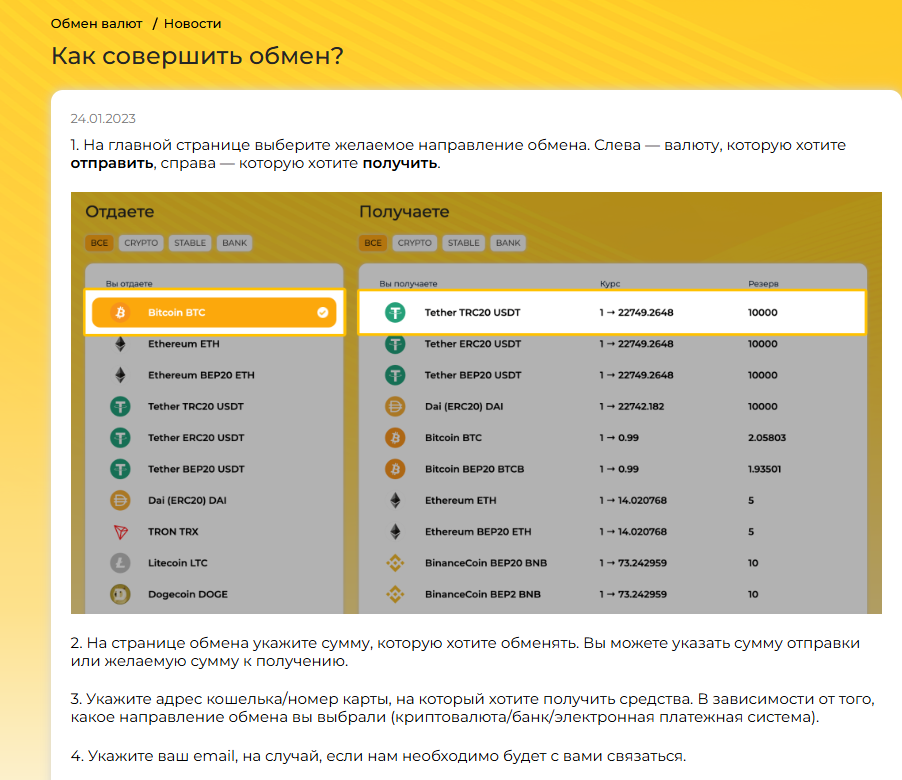
Task: Select the CRYPTO filter under Отдаете
Action: click(x=141, y=243)
